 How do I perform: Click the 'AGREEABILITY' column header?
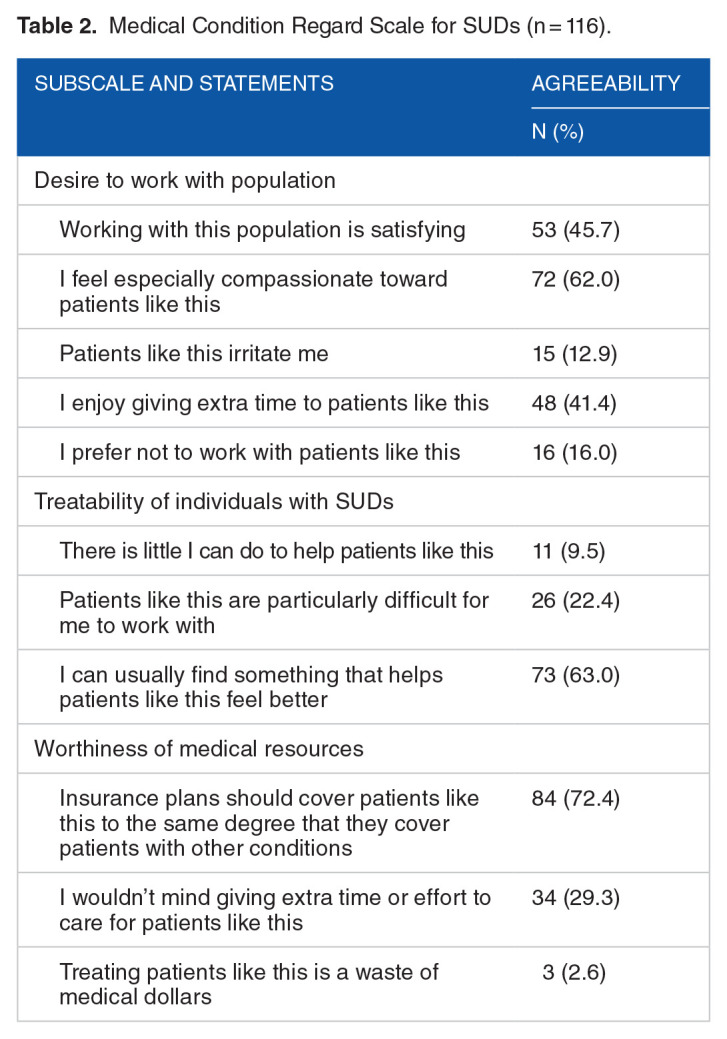[606, 83]
